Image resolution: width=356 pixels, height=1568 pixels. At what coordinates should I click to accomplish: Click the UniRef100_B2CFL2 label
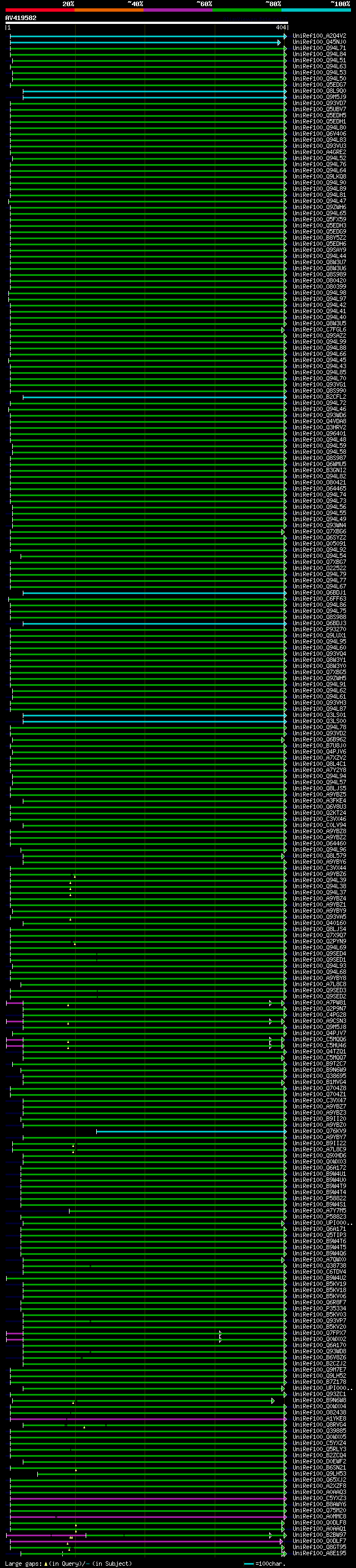[x=319, y=397]
